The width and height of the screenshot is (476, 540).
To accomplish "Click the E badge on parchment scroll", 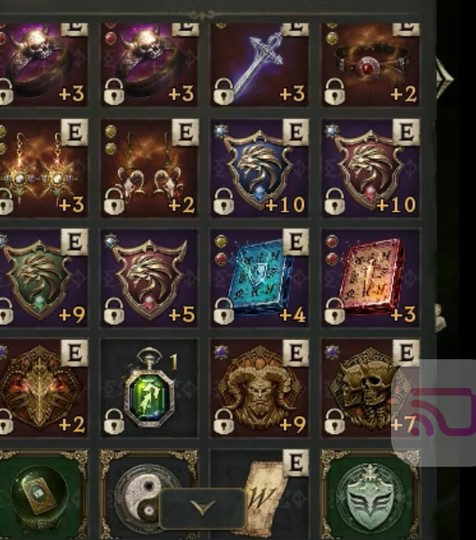I will point(296,463).
